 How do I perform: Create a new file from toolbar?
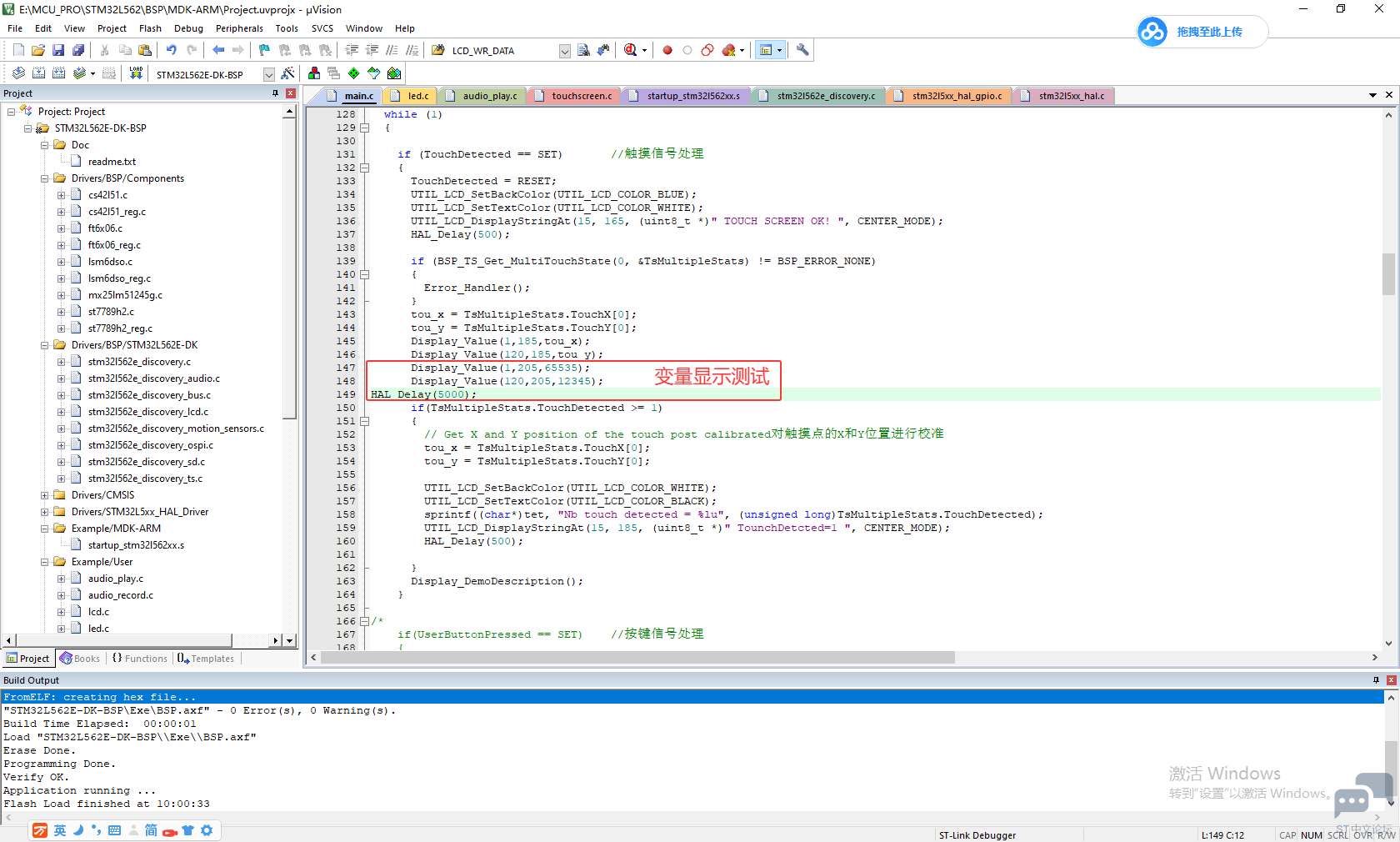(x=18, y=50)
